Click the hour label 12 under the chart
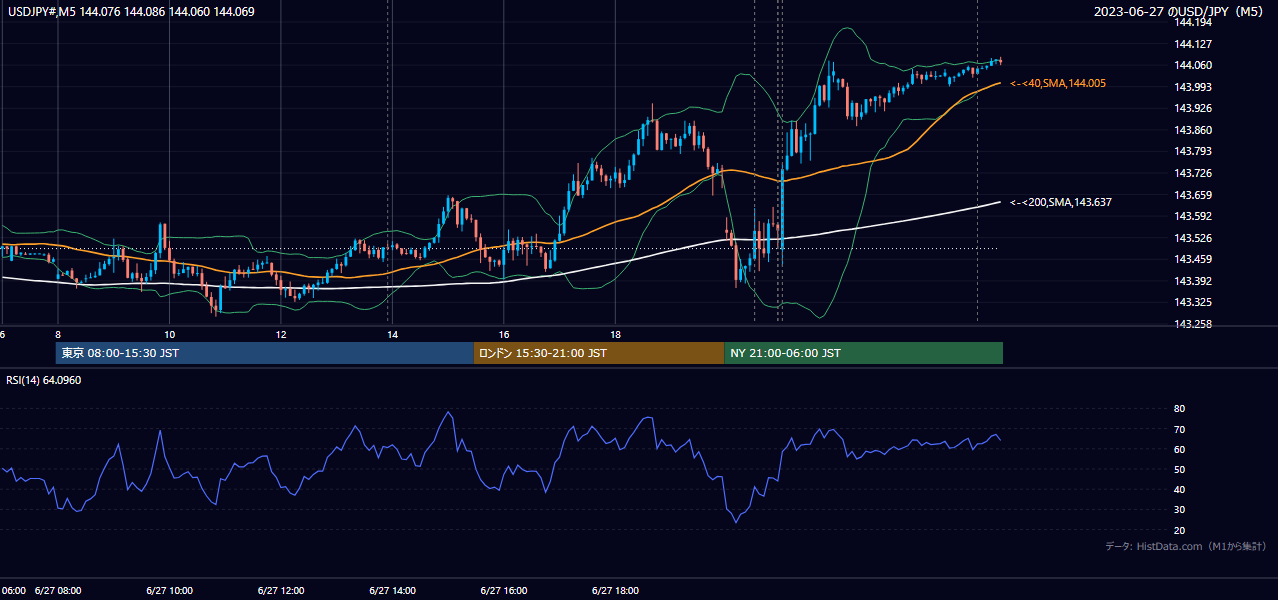 click(x=281, y=335)
